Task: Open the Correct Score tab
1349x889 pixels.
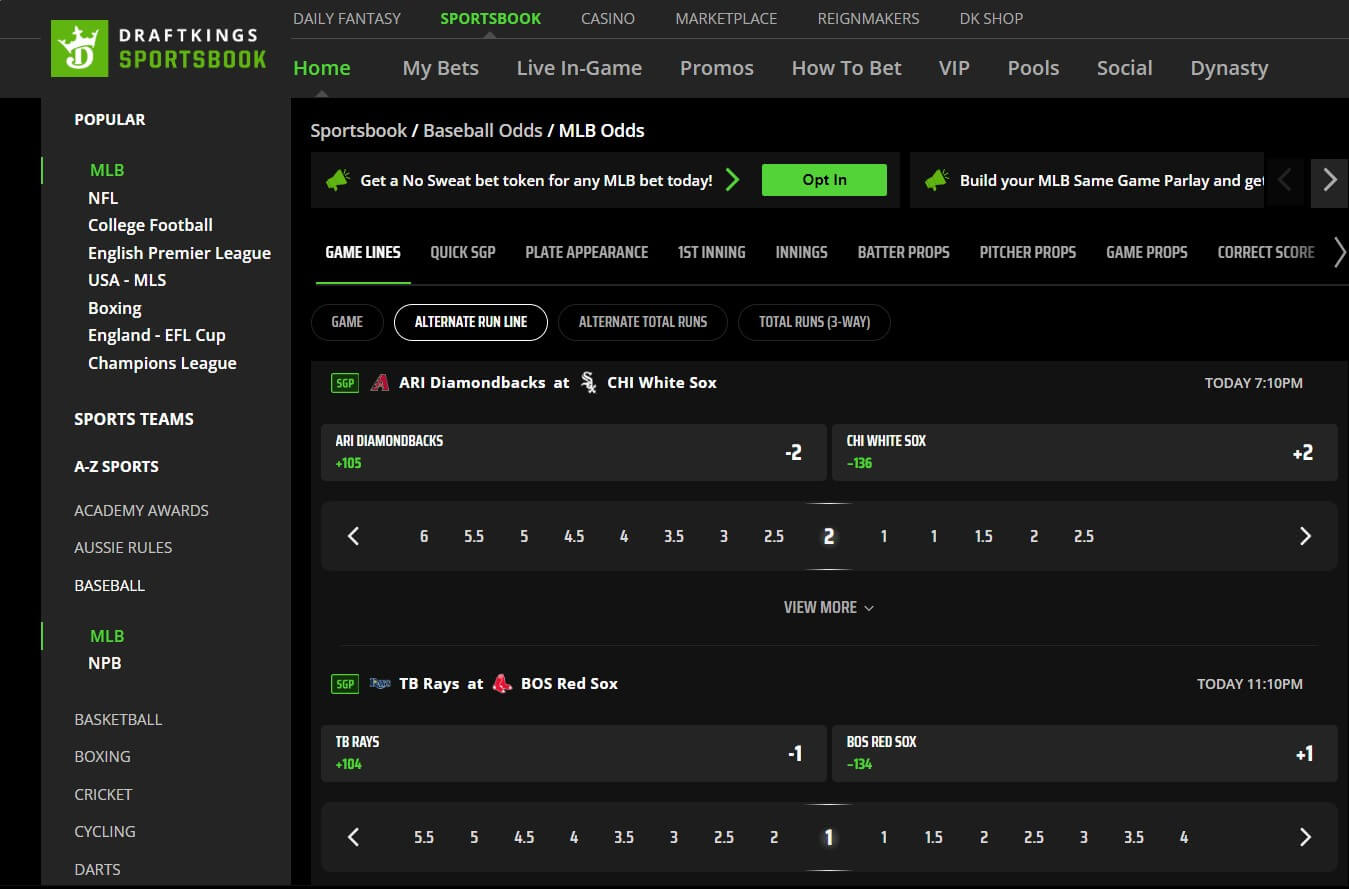Action: [x=1266, y=252]
